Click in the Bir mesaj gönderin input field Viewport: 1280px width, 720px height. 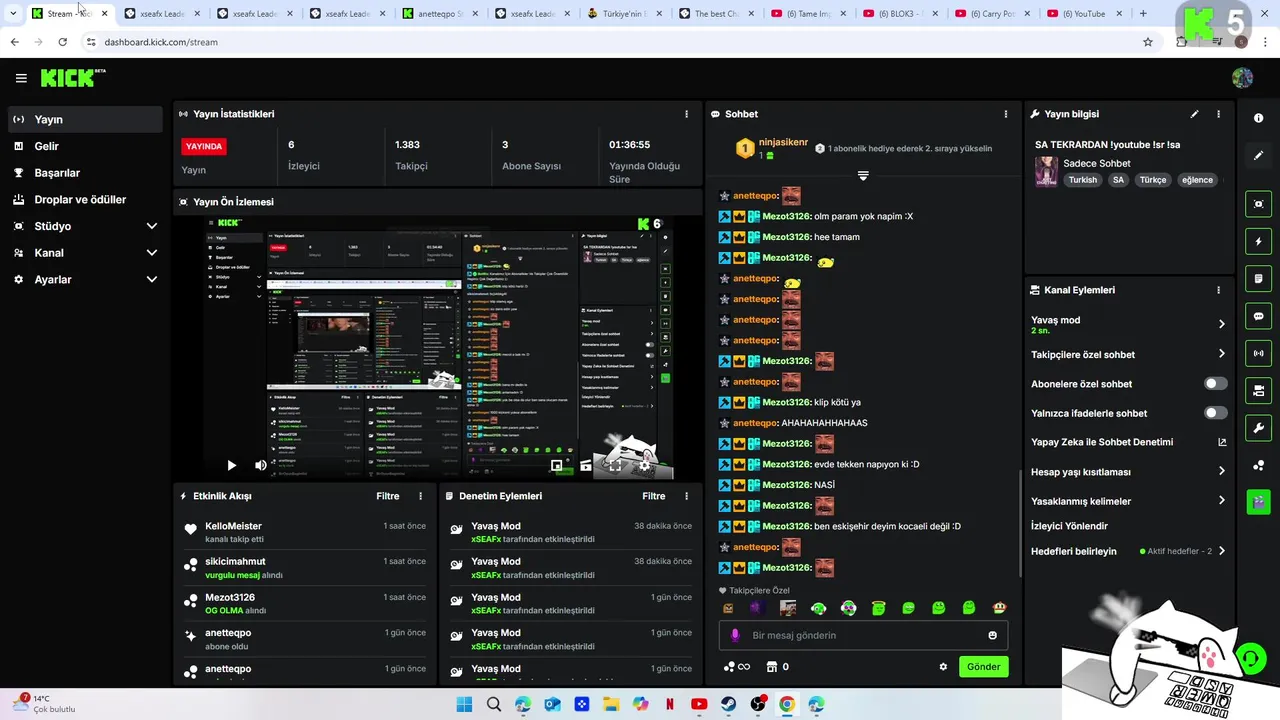tap(863, 635)
